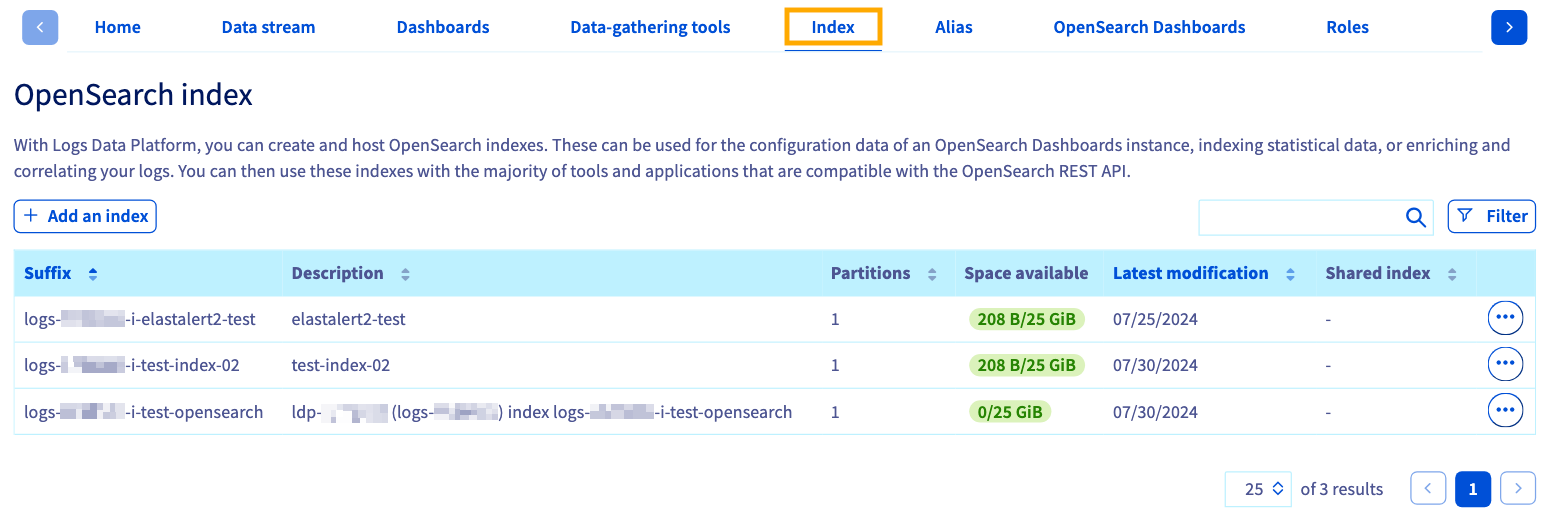1545x521 pixels.
Task: Click 208 B/25 GiB badge for elastalert2-test
Action: tap(1026, 319)
